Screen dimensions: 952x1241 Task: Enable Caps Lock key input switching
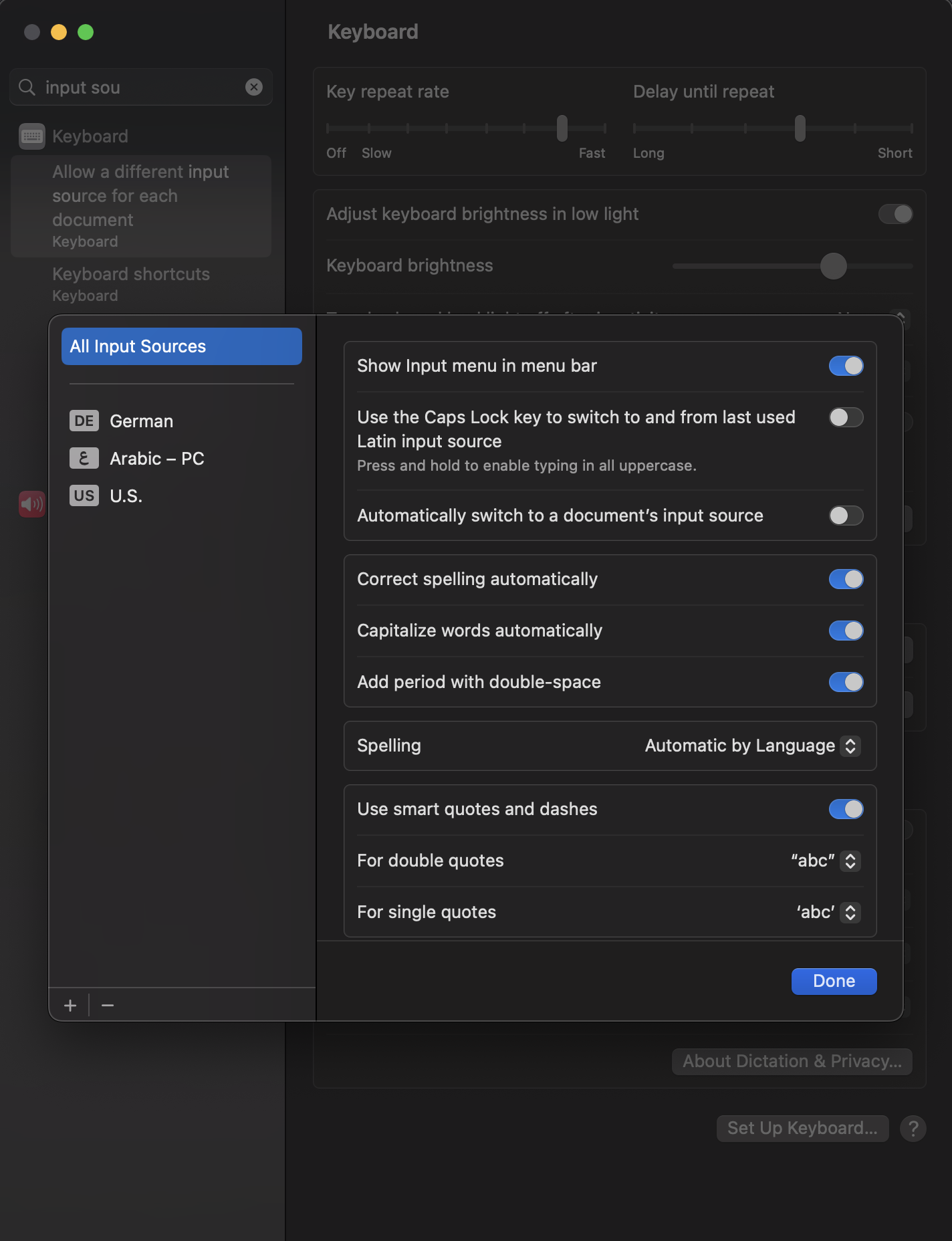pos(846,417)
